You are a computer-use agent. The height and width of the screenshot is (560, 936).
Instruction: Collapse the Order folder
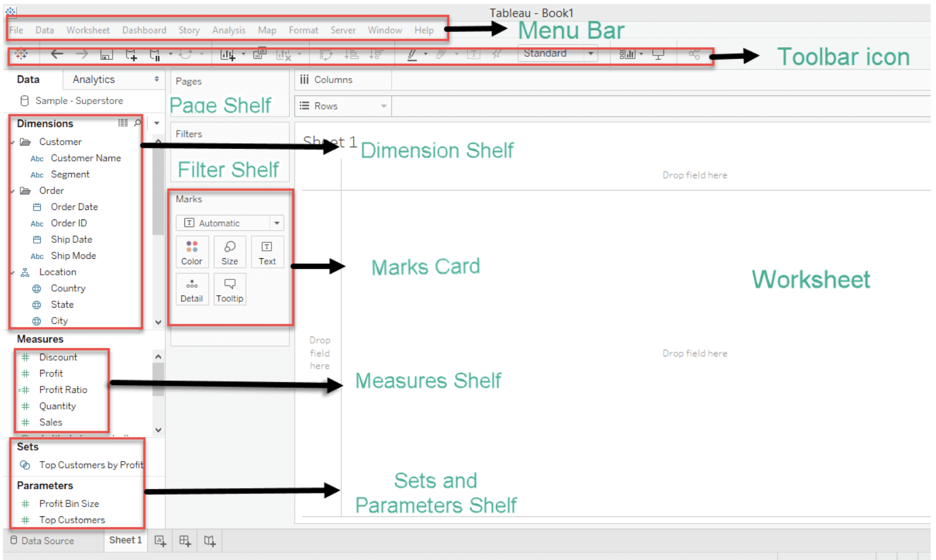13,191
